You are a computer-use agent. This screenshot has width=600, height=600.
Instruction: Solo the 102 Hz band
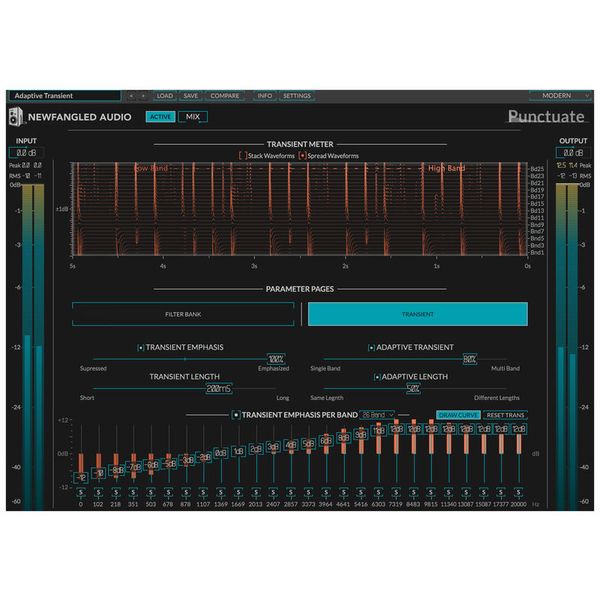(x=98, y=492)
